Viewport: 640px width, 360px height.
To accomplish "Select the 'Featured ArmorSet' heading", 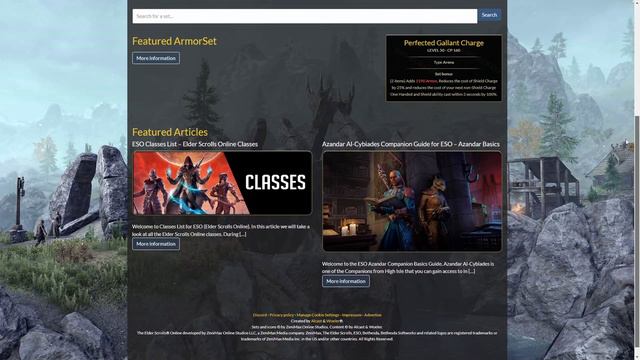I will pos(174,41).
